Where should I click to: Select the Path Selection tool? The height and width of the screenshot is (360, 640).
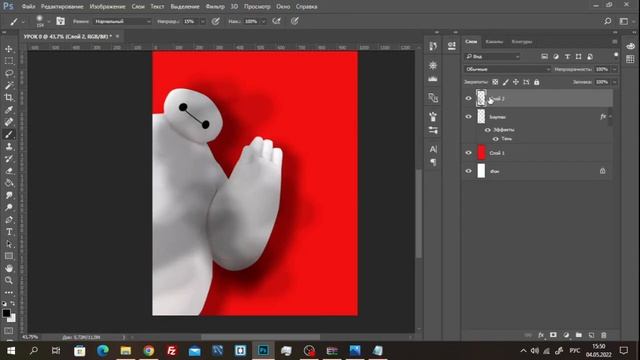pos(9,244)
